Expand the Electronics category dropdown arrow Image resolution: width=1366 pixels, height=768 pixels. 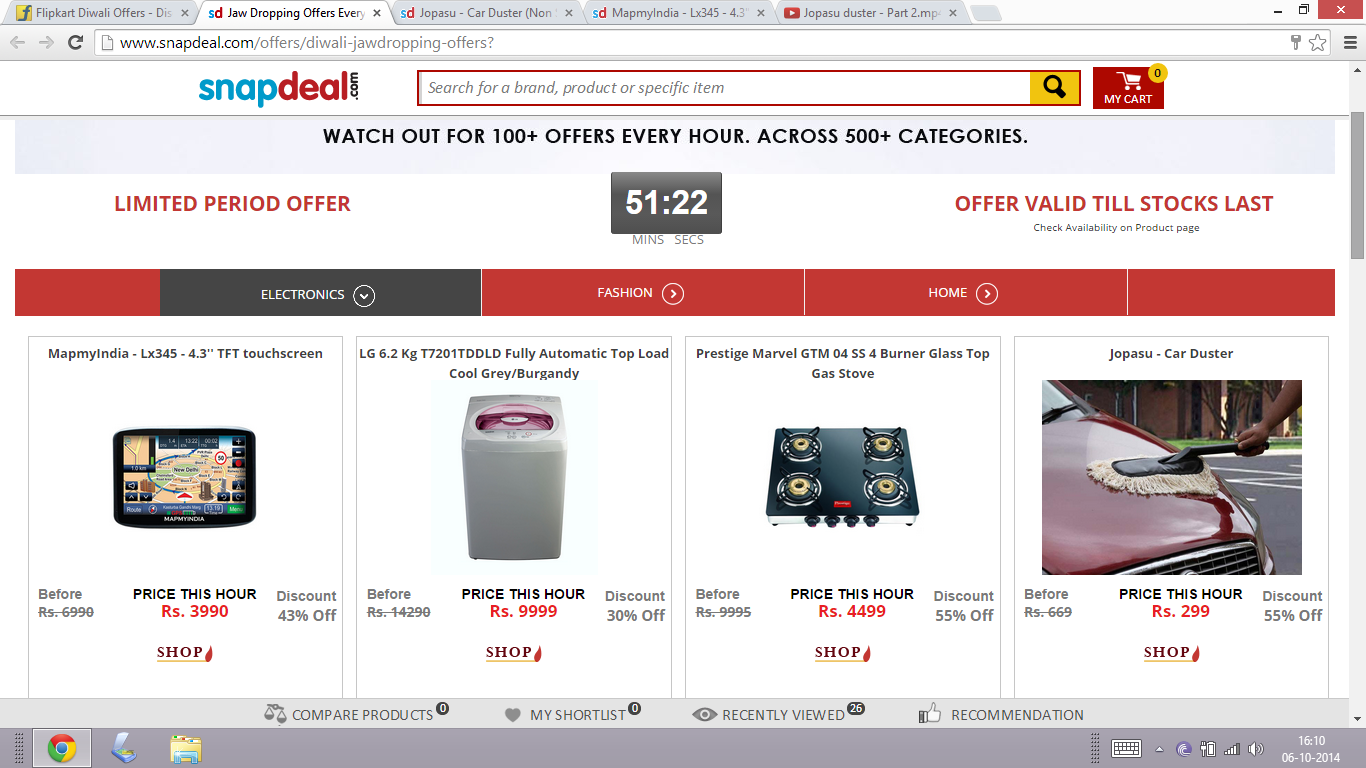coord(364,295)
